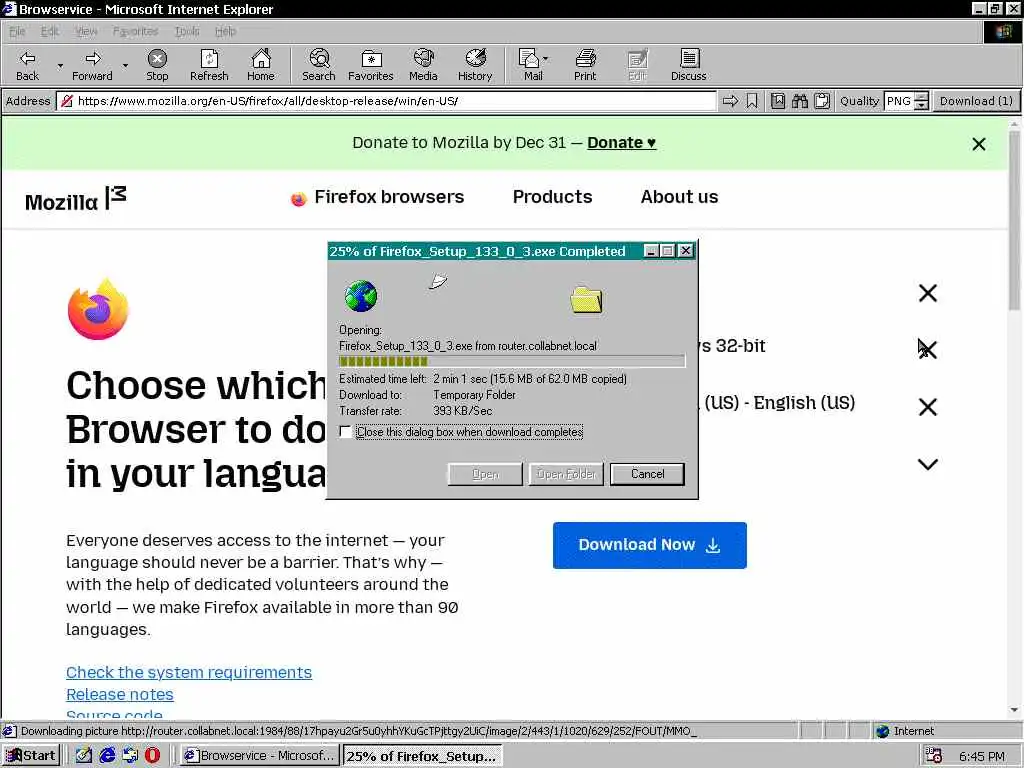Launch Internet Explorer from Quick Launch
This screenshot has width=1024, height=768.
pyautogui.click(x=107, y=755)
